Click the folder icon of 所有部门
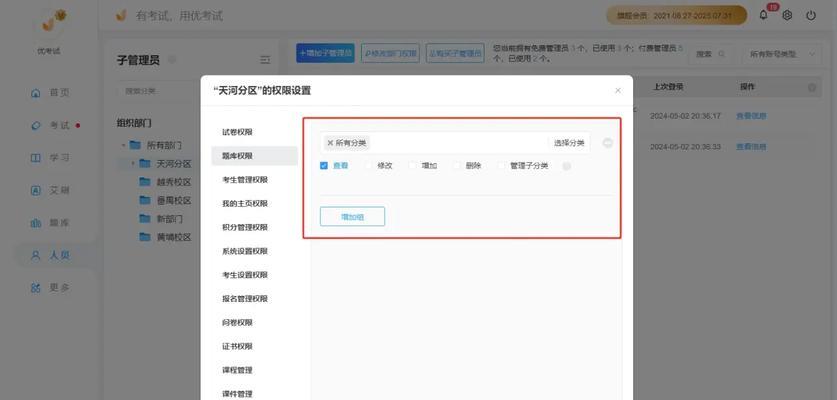Screen dimensions: 837x400 (135, 145)
